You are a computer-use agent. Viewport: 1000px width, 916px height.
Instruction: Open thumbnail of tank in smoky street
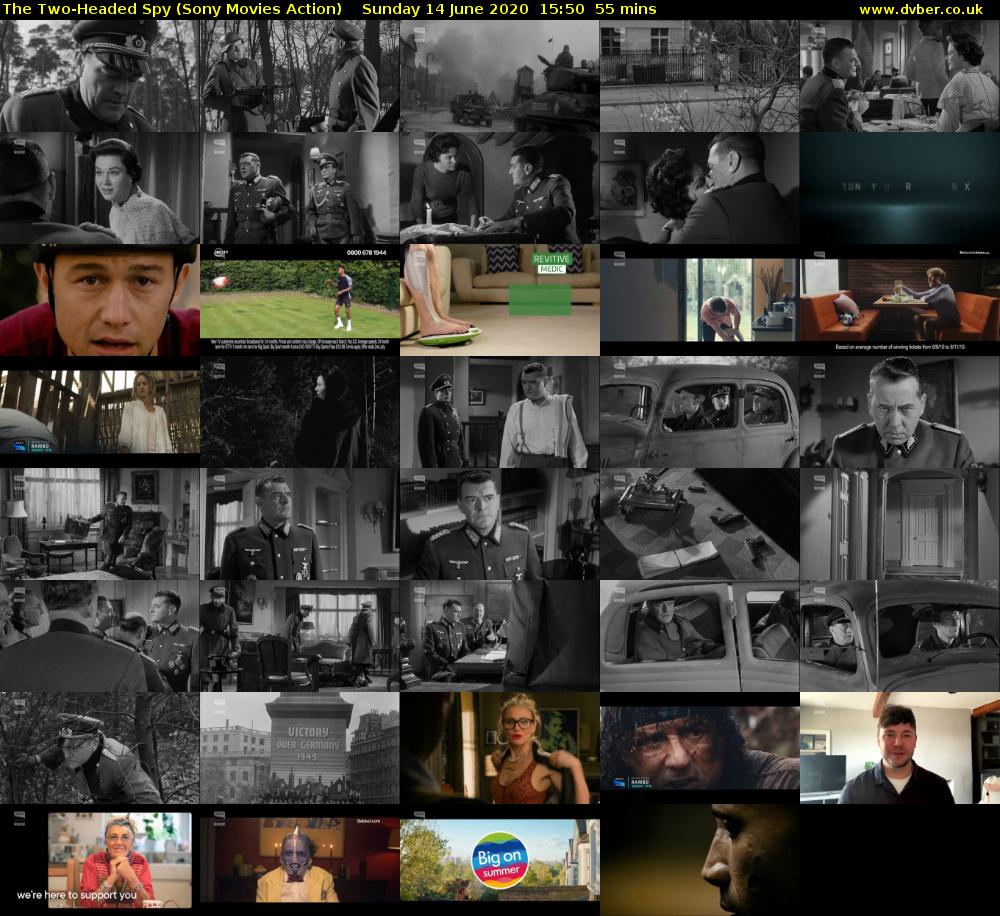499,76
